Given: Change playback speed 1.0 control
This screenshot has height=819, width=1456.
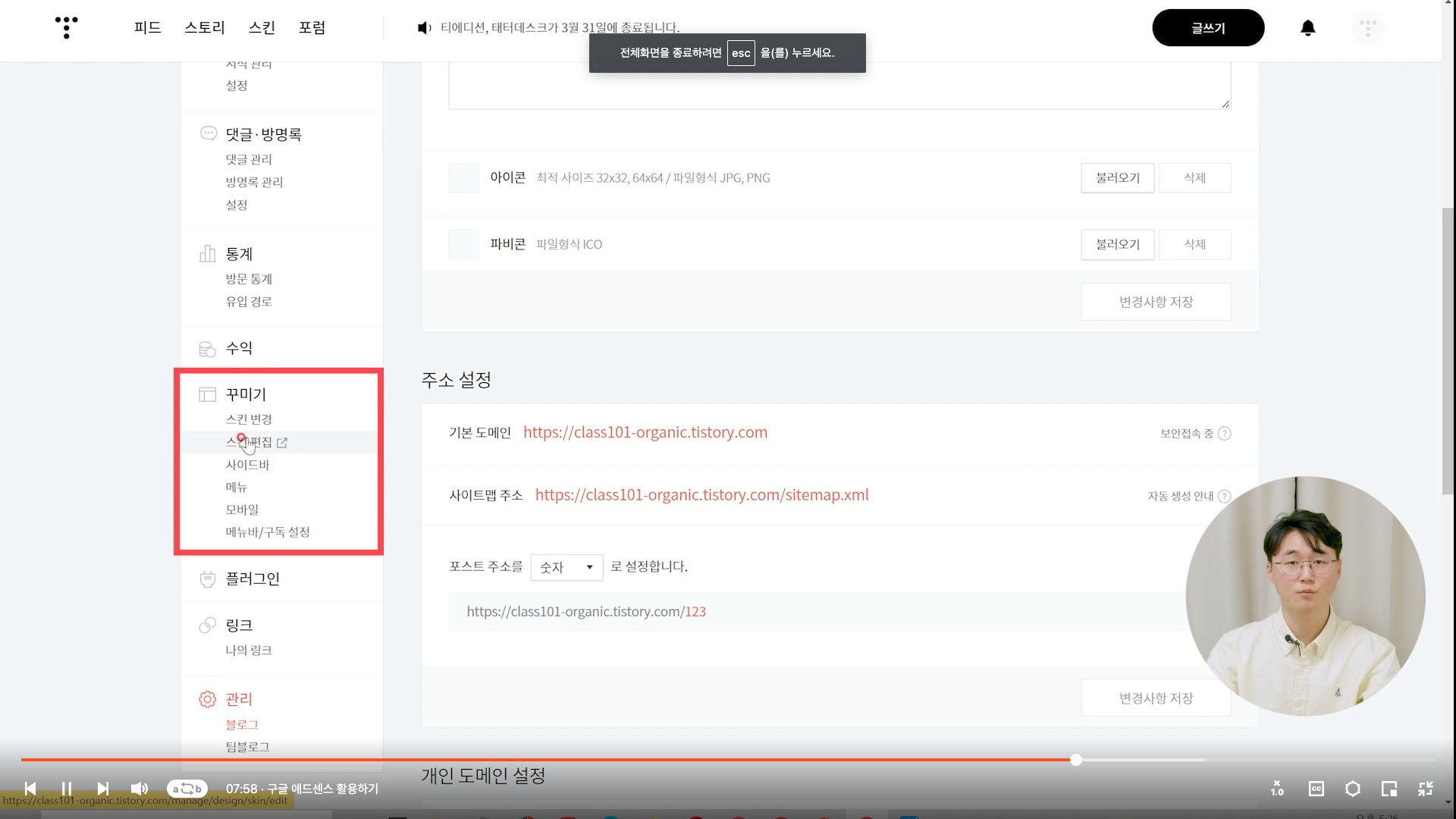Looking at the screenshot, I should (x=1277, y=789).
